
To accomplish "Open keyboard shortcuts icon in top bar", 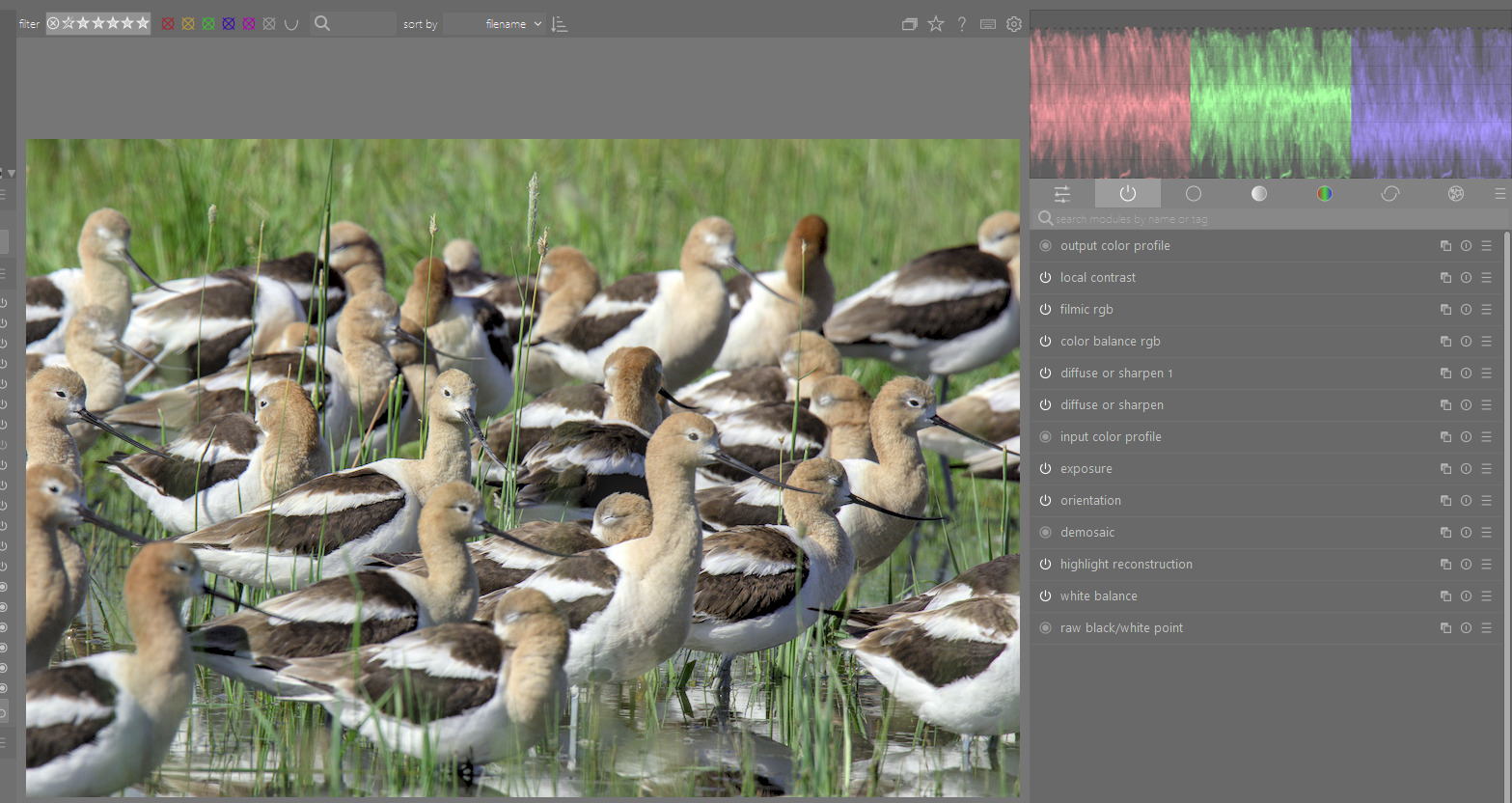I will (987, 24).
